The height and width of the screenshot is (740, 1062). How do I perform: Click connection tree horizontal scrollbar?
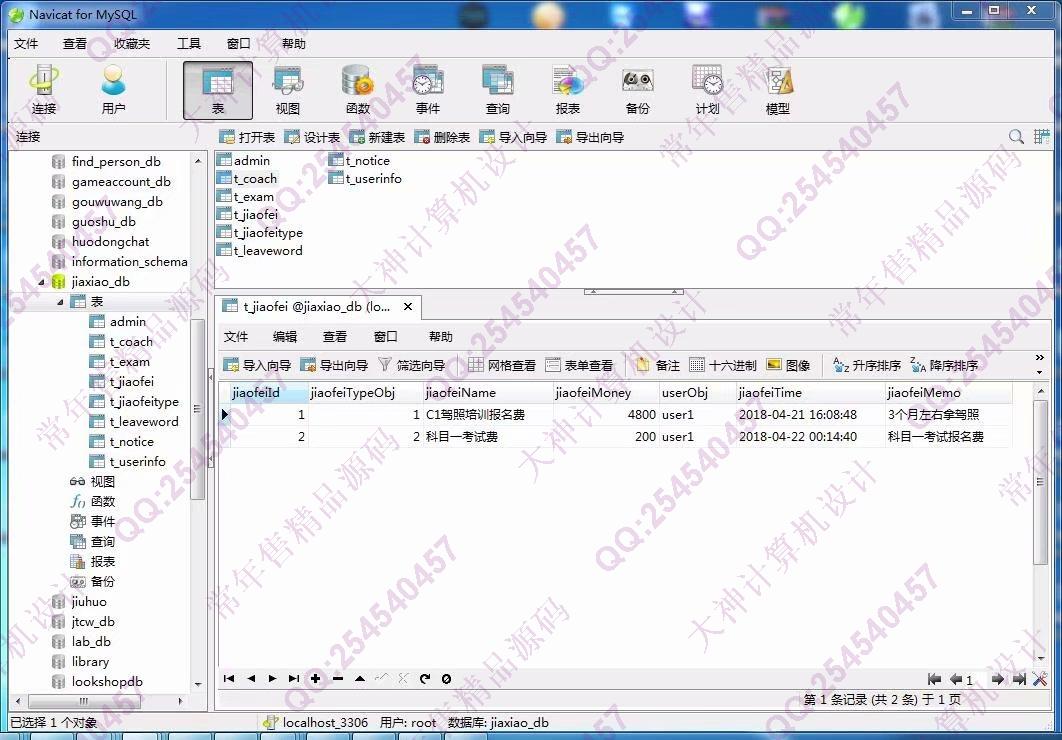tap(85, 701)
